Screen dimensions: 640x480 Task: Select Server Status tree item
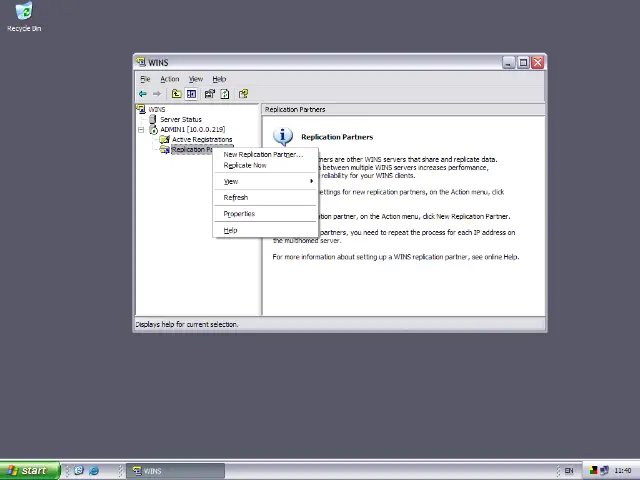click(x=181, y=119)
